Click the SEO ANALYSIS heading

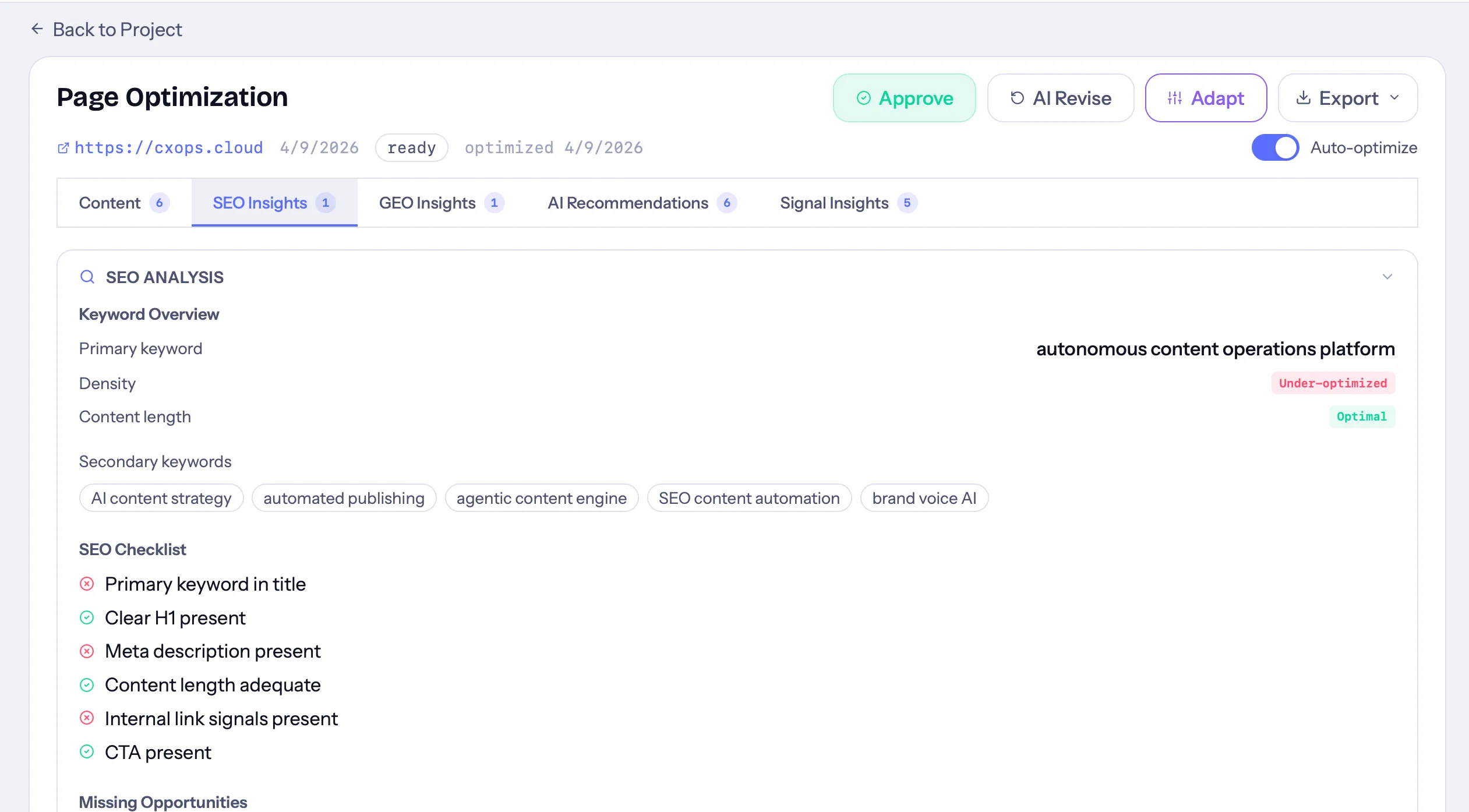[165, 277]
